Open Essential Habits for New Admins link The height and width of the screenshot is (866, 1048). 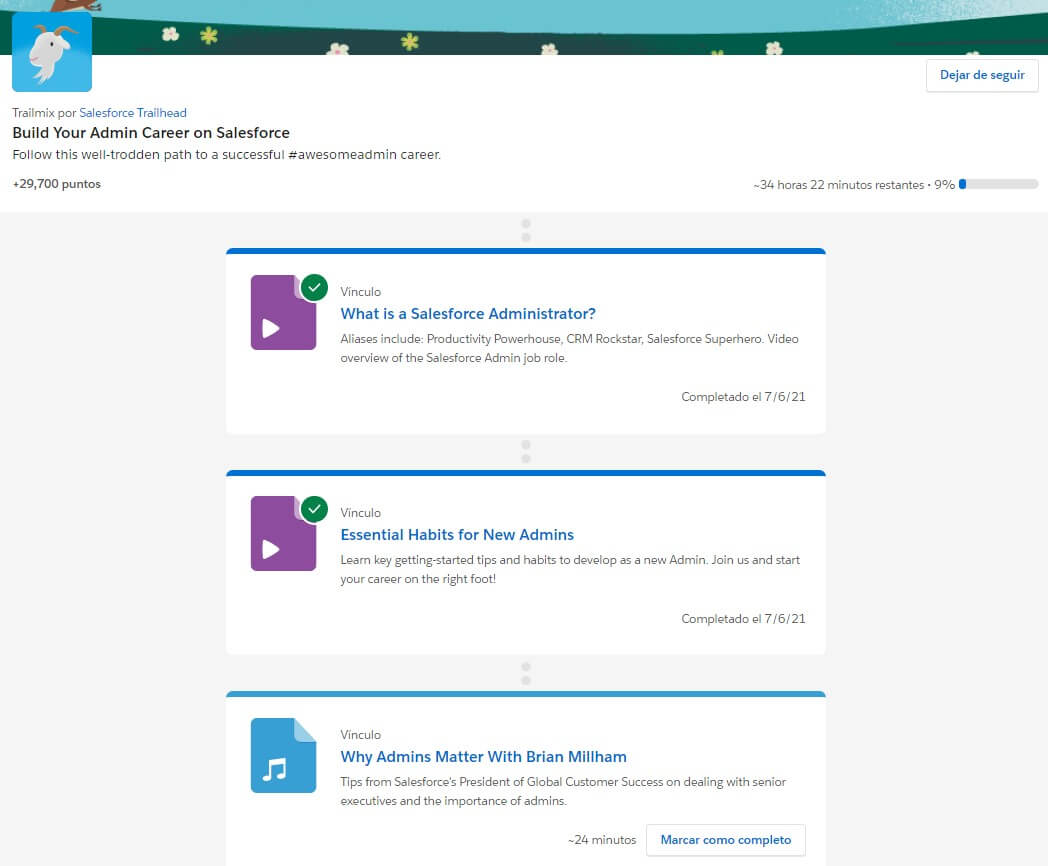click(x=457, y=535)
